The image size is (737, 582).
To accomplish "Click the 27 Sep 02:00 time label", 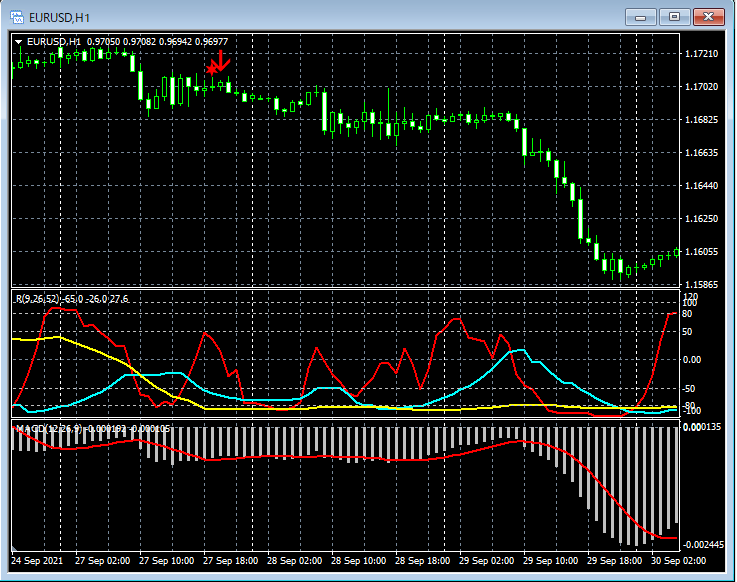I will pyautogui.click(x=102, y=561).
